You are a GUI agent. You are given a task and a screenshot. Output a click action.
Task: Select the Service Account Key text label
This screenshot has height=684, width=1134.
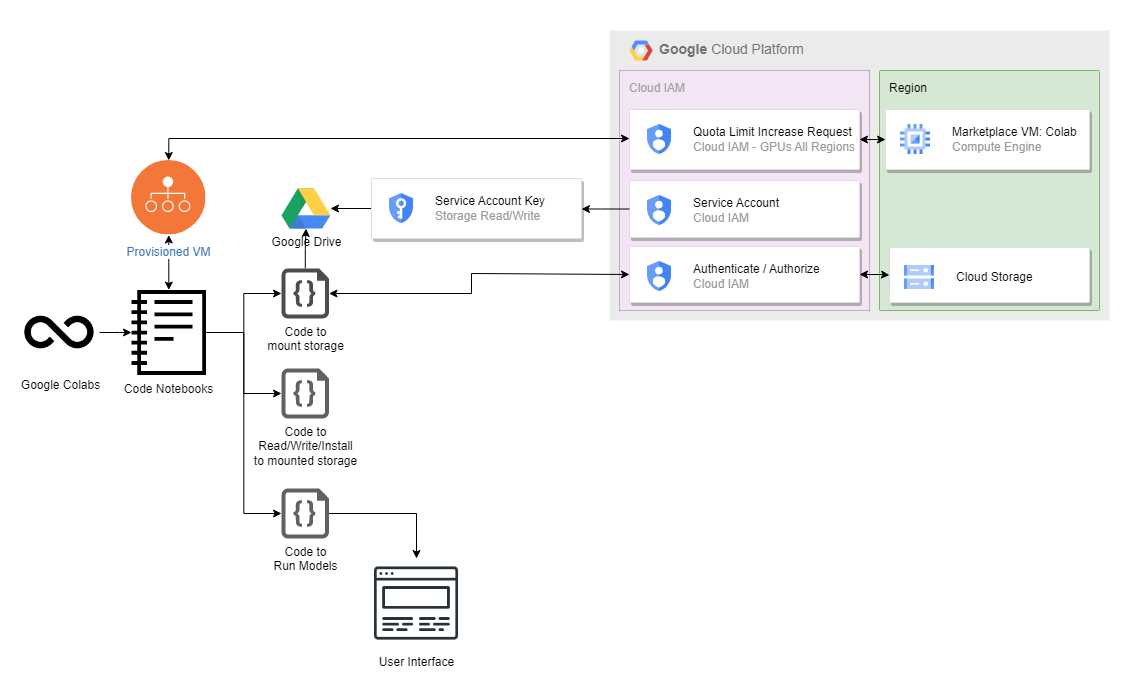tap(490, 201)
